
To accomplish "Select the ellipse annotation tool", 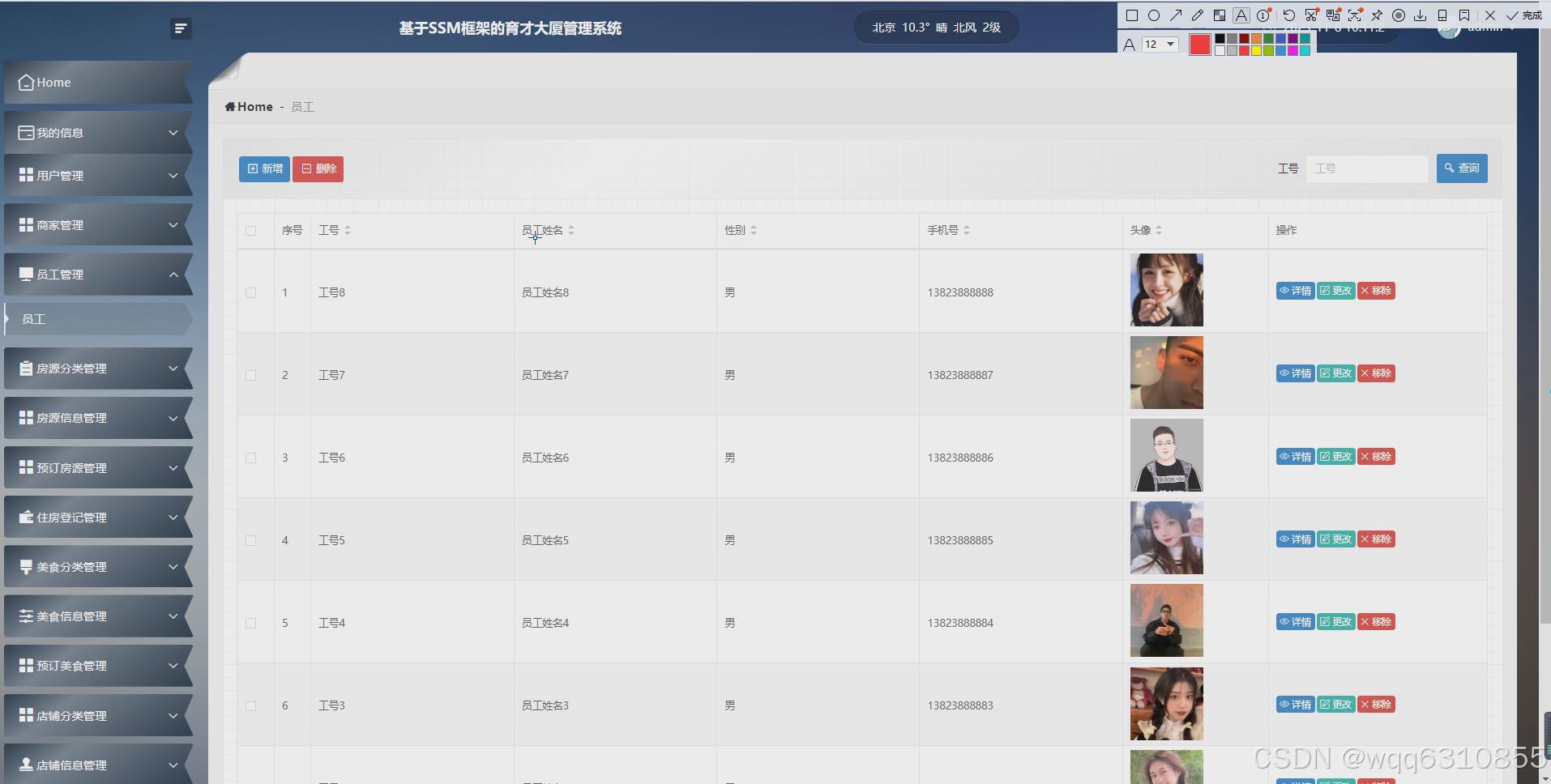I will click(x=1154, y=15).
